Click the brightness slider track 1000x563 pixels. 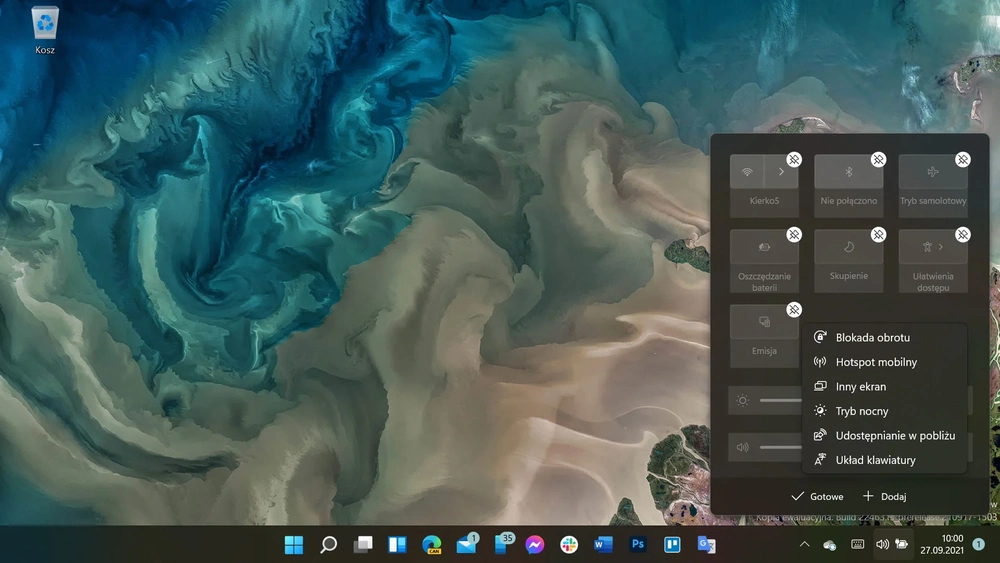[x=781, y=400]
